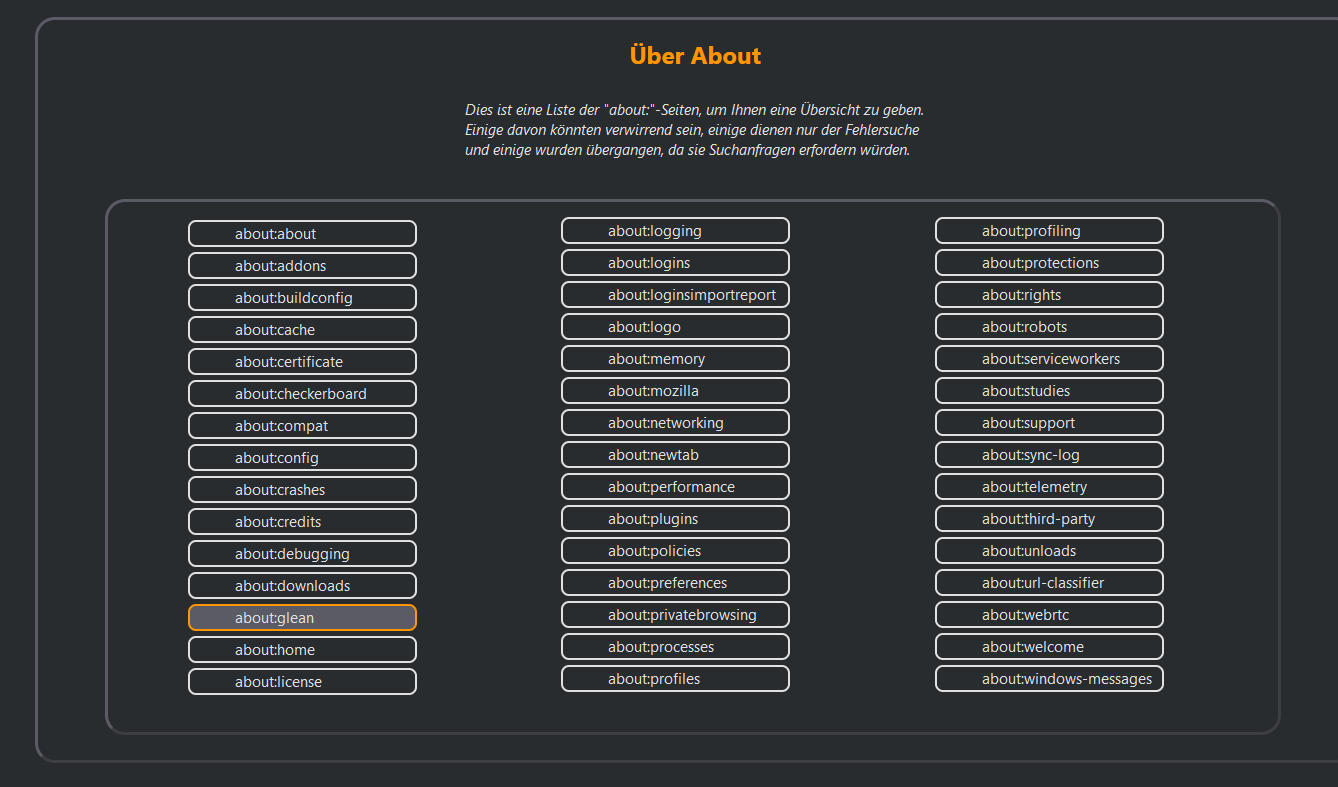
Task: Open about:loginsimportreport link
Action: pos(675,295)
